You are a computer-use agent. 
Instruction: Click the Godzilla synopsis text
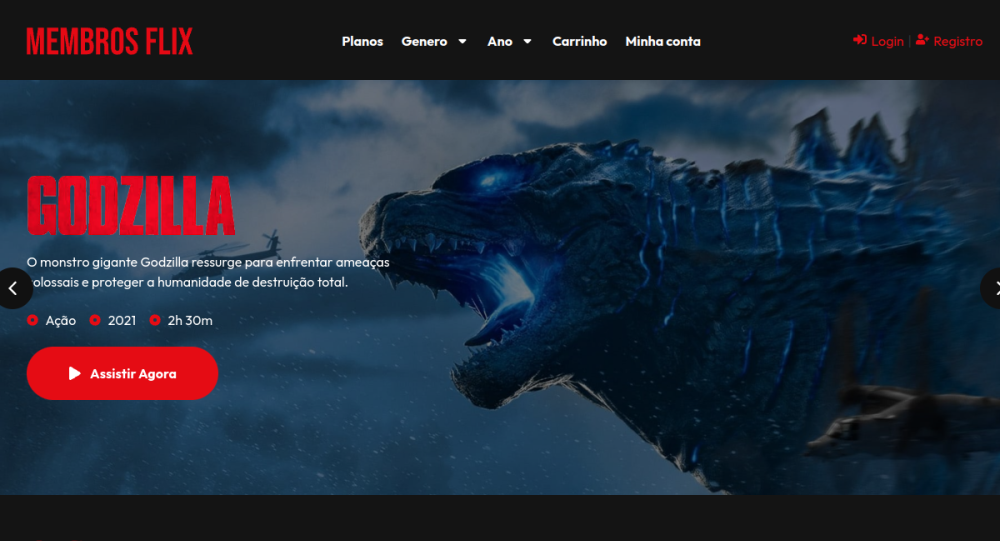pos(208,272)
